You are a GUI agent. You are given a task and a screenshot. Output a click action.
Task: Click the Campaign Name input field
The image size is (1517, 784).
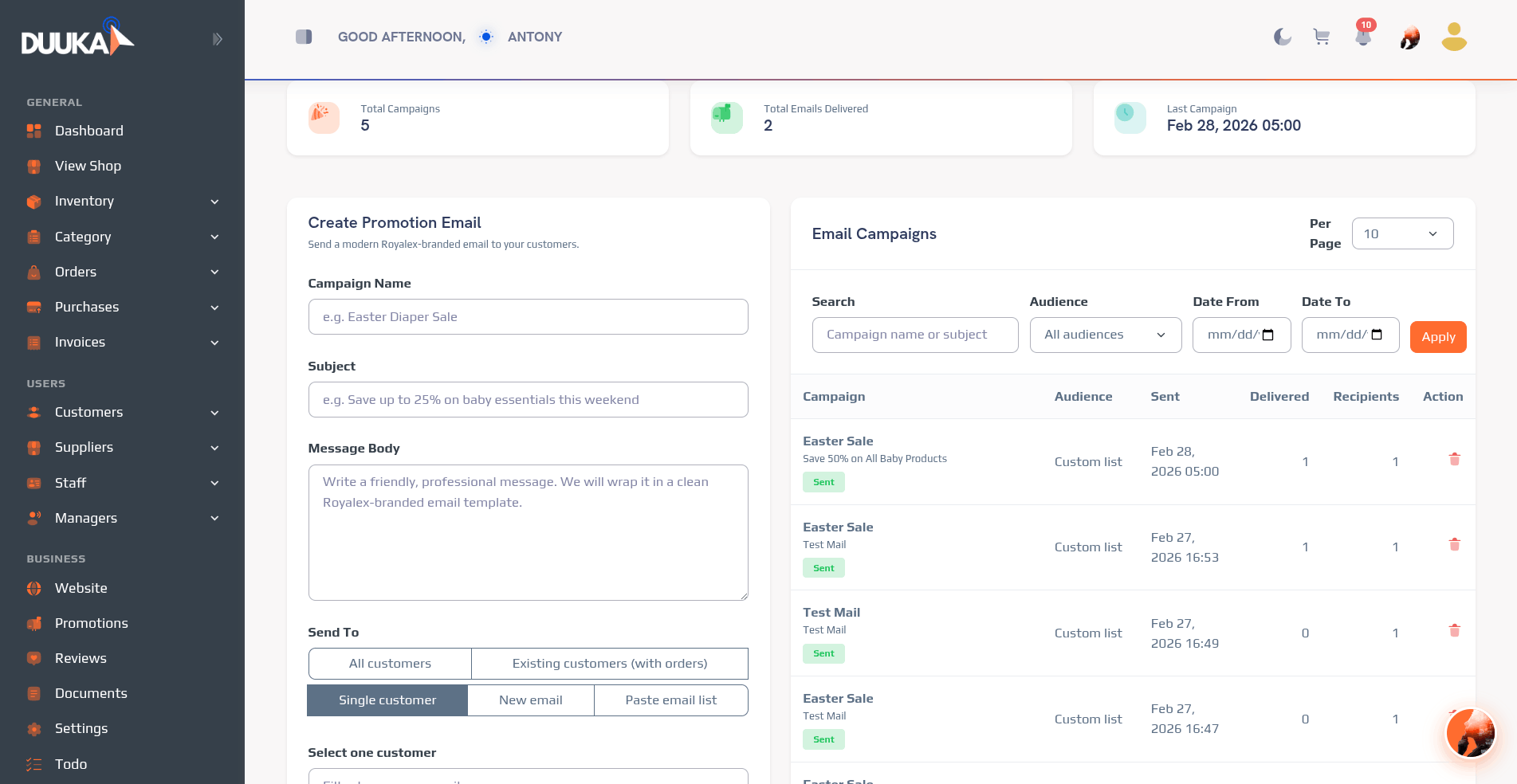[528, 317]
